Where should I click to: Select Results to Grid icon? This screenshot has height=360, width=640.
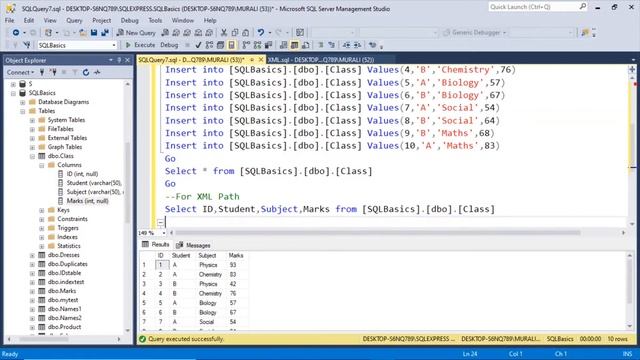(294, 45)
